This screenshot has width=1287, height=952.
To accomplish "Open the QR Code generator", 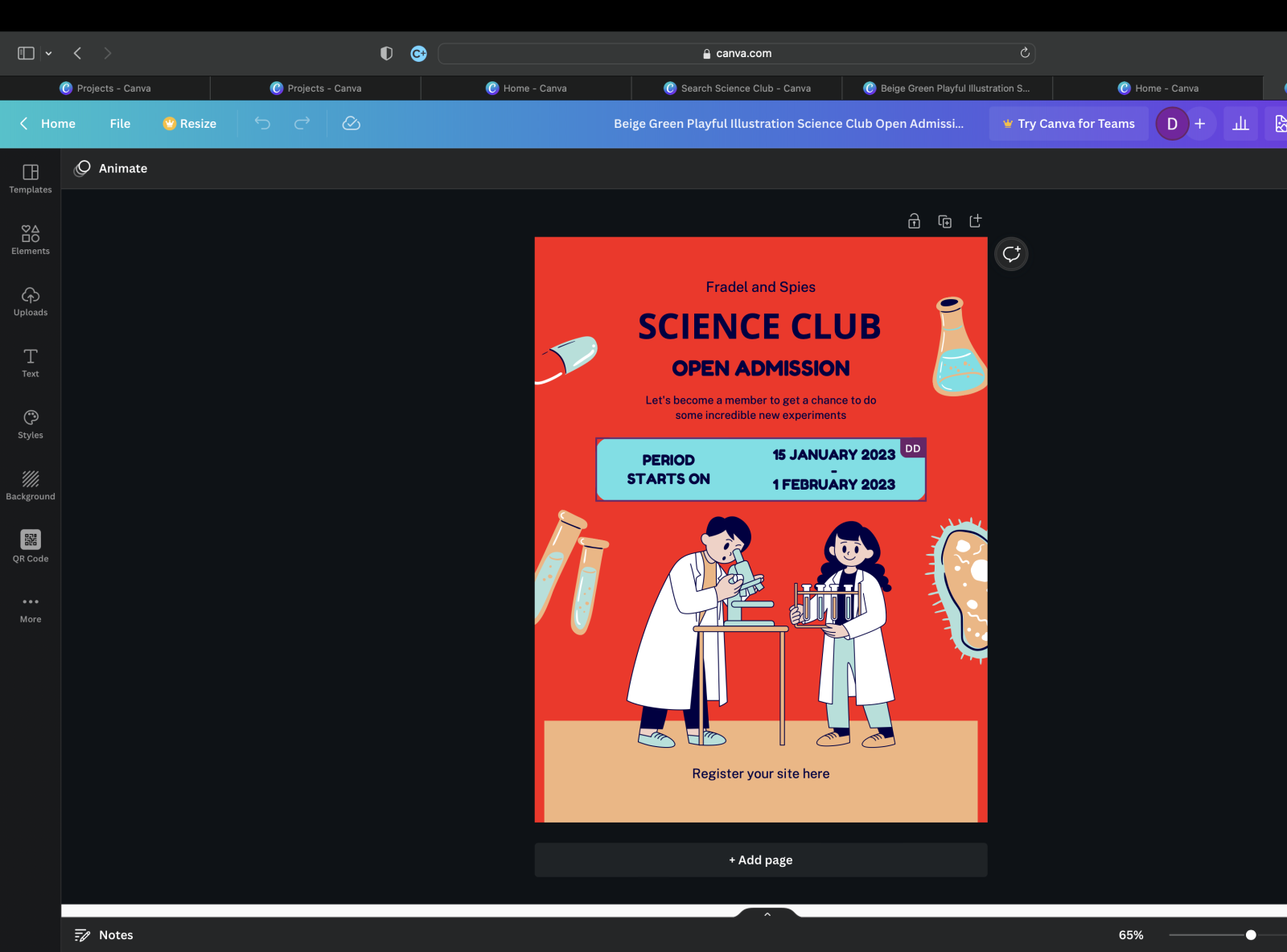I will pos(30,546).
